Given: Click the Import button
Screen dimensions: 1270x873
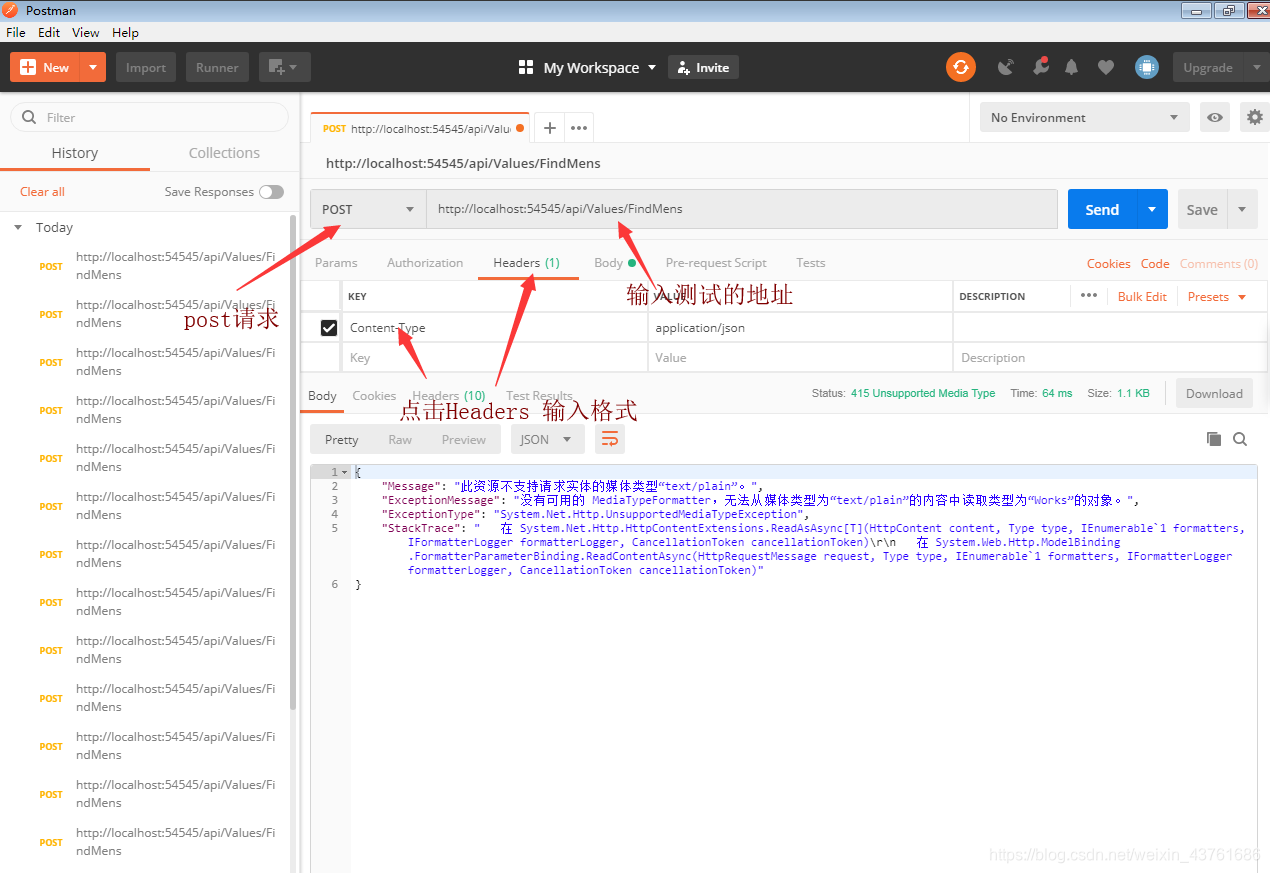Looking at the screenshot, I should [146, 67].
